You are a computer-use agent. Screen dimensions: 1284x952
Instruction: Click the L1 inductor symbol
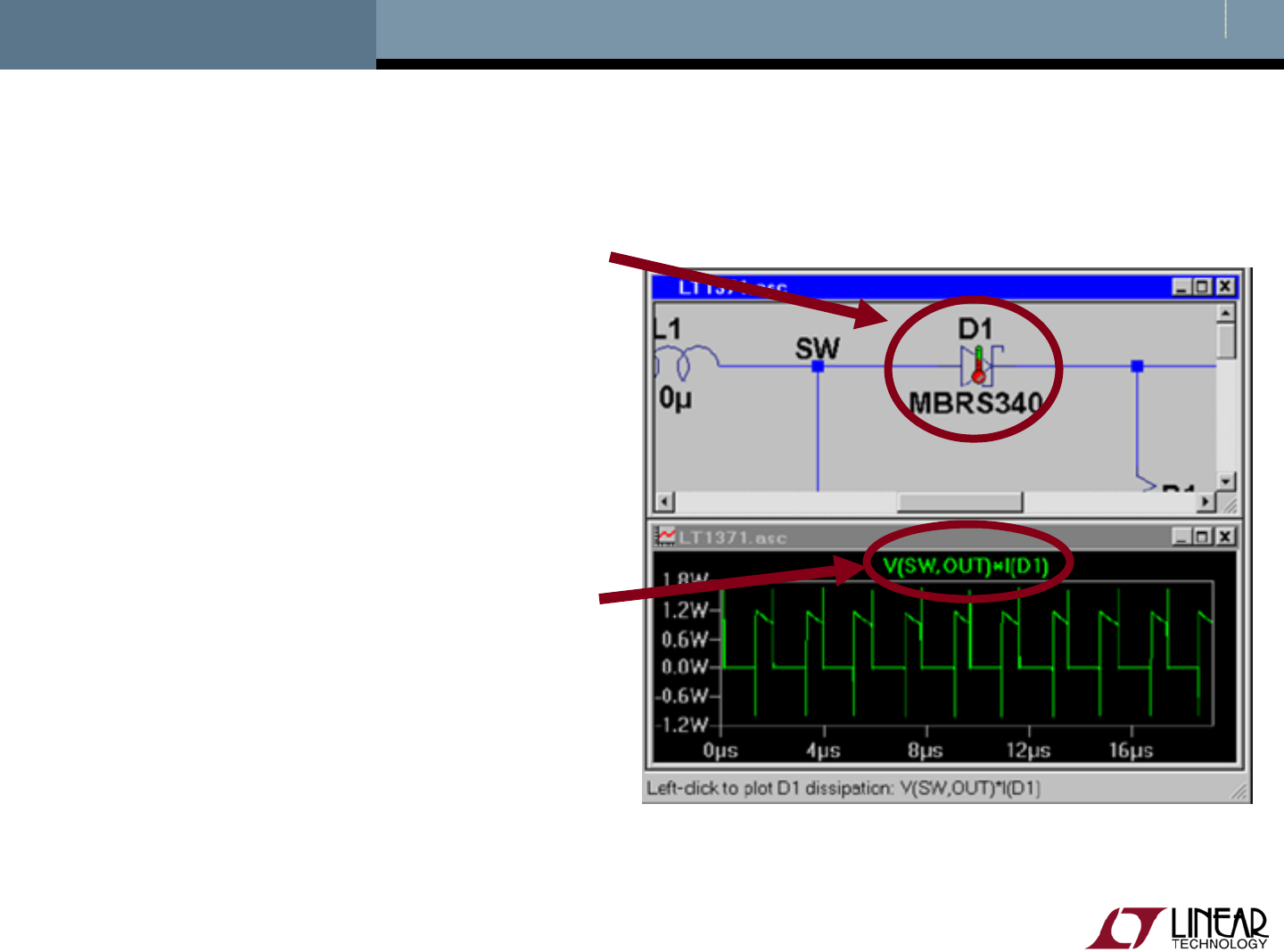click(687, 364)
